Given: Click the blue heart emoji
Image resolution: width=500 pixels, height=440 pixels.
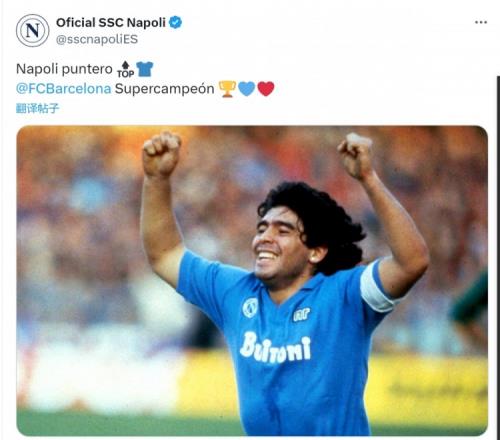Looking at the screenshot, I should pyautogui.click(x=247, y=89).
